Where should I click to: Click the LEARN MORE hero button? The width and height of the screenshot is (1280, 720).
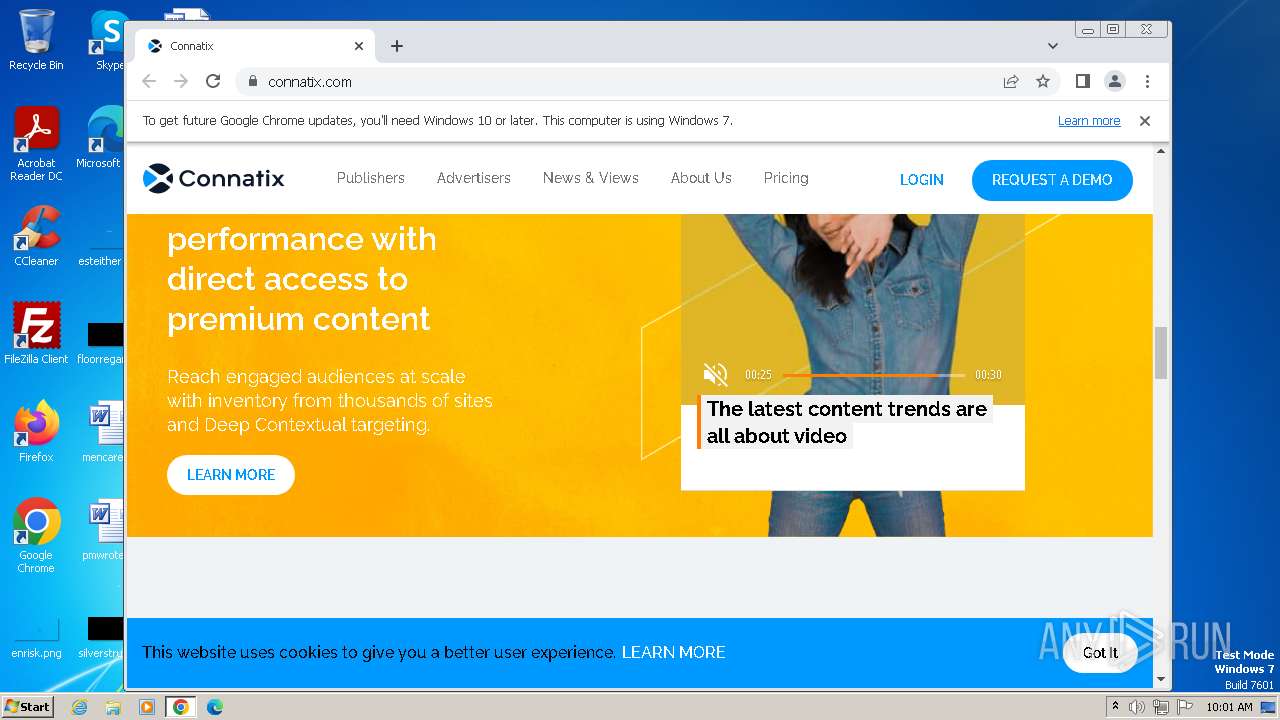click(231, 475)
